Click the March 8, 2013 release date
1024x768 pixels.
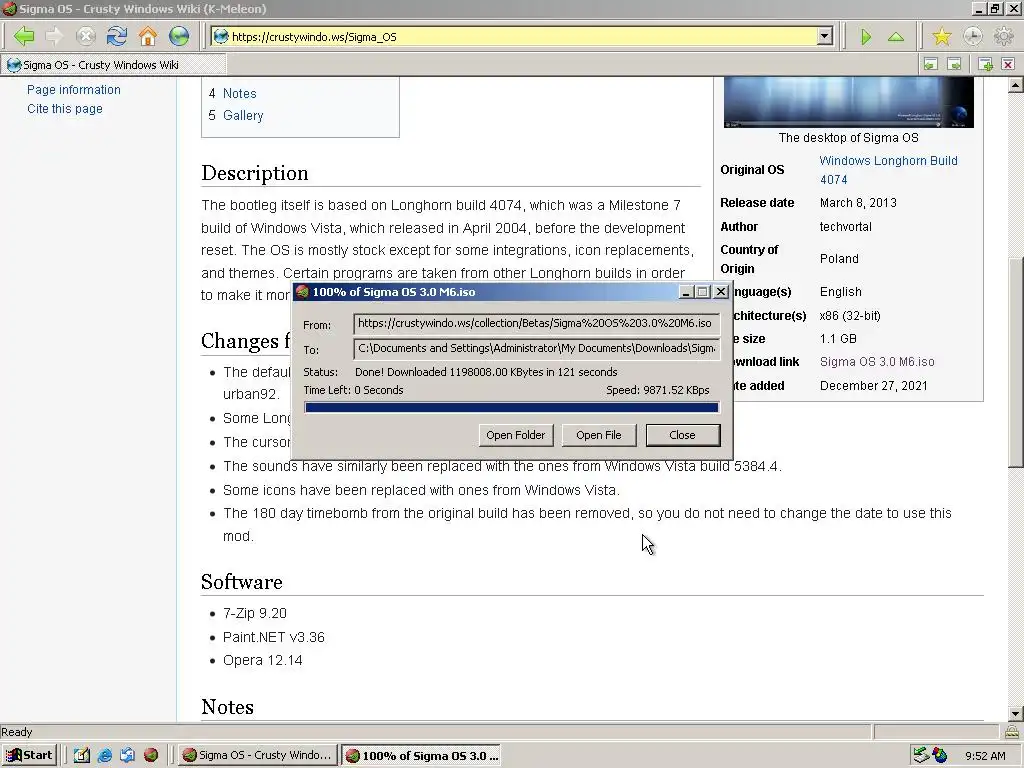coord(858,202)
